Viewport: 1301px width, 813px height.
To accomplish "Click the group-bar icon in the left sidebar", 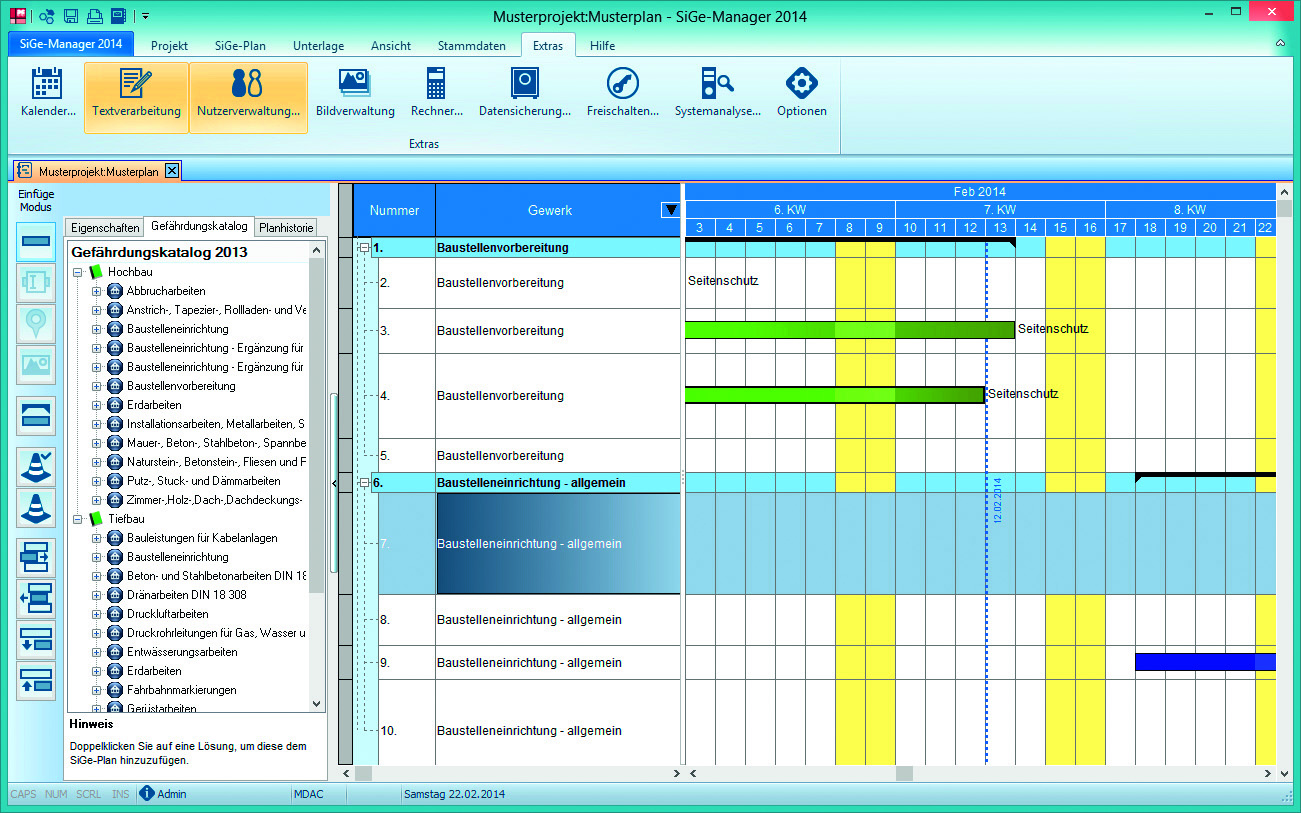I will click(36, 415).
